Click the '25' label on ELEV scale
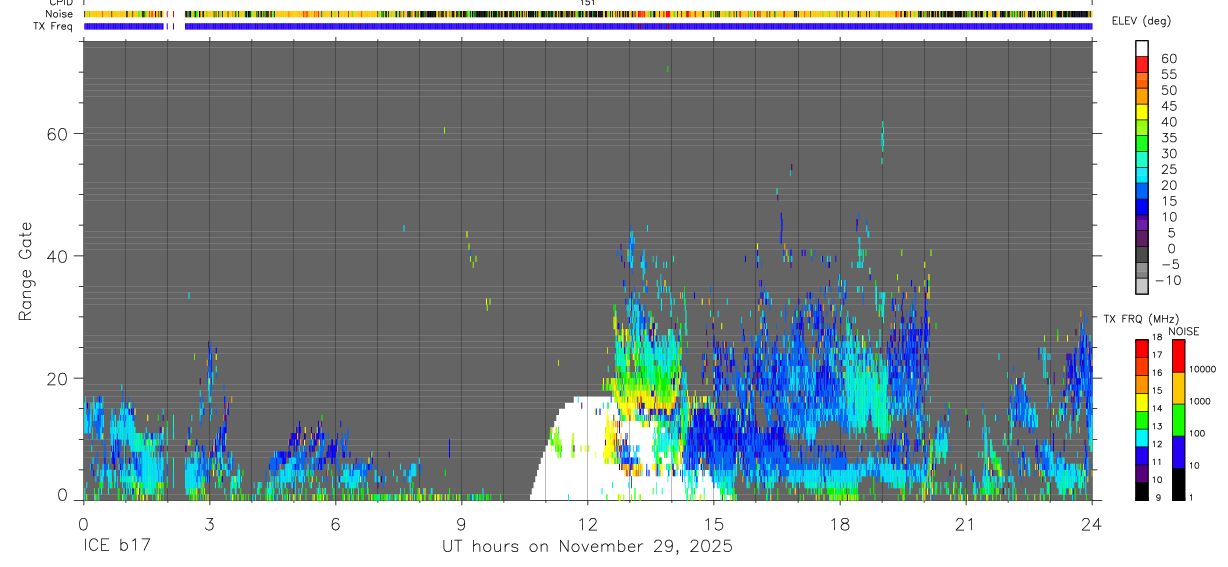The height and width of the screenshot is (567, 1228). [1169, 170]
